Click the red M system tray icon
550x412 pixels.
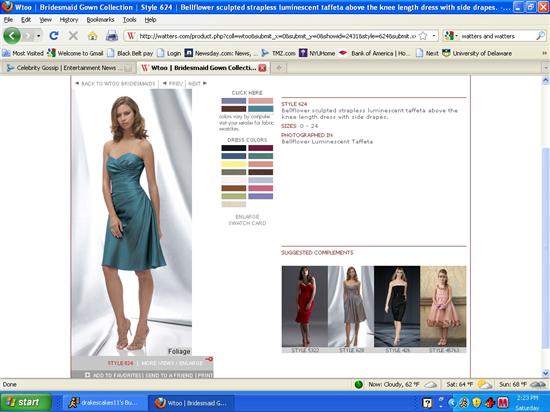503,403
